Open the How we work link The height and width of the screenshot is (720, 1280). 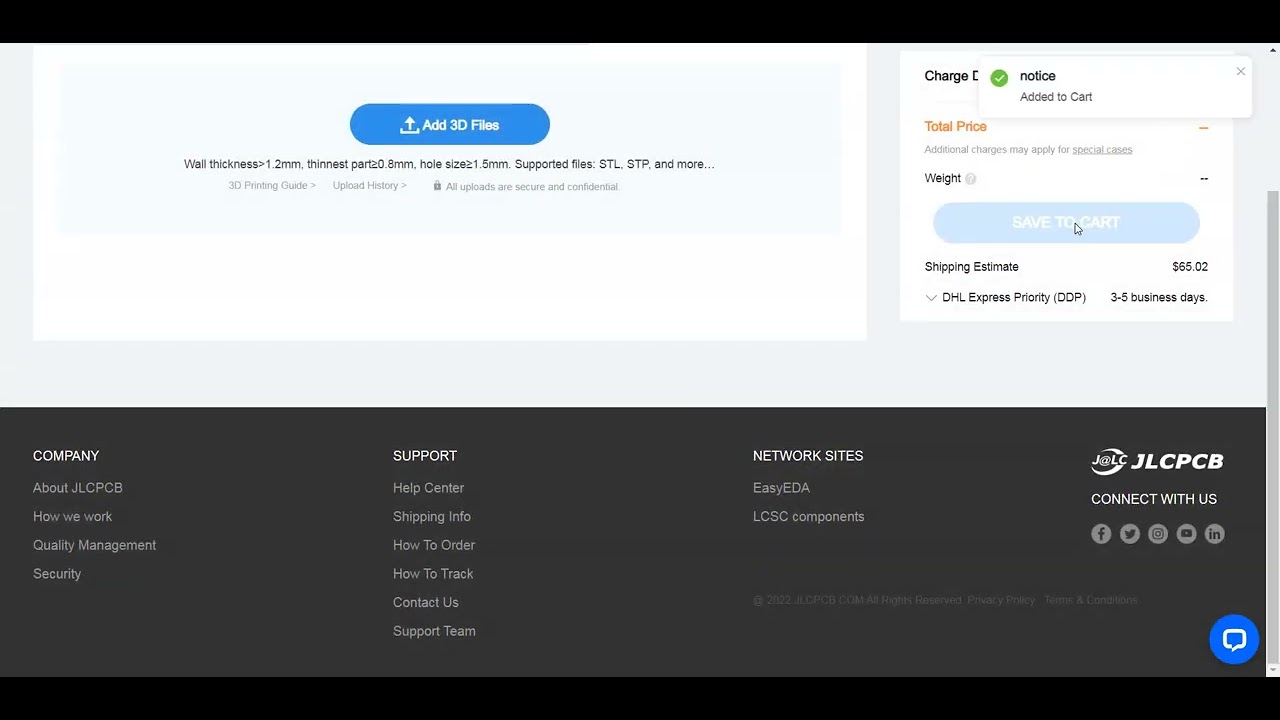coord(72,517)
